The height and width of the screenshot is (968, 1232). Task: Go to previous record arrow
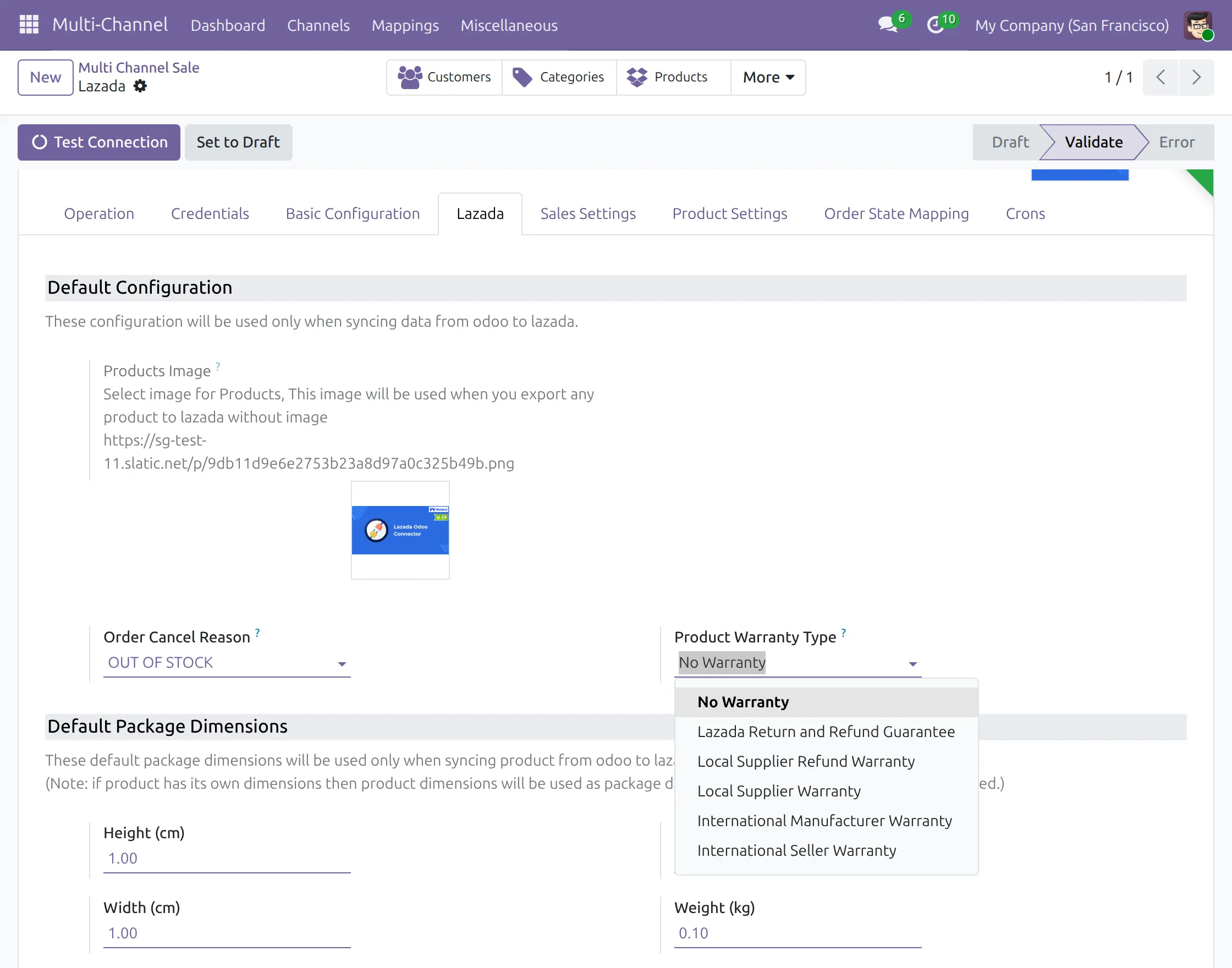[x=1160, y=77]
